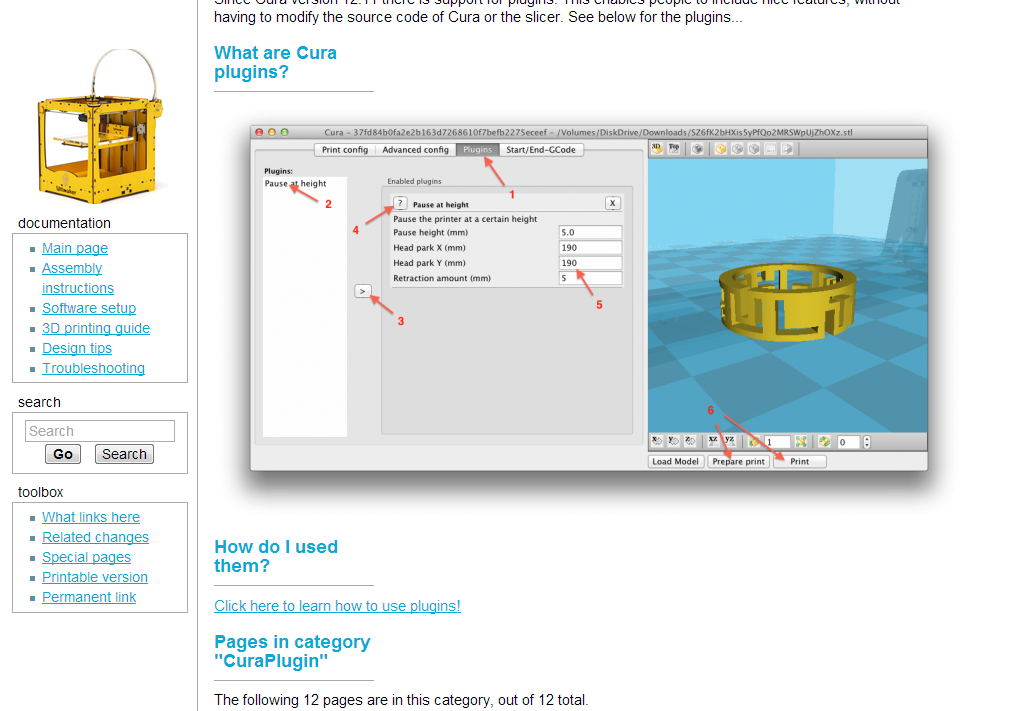Click the '?' help icon for Pause at height
The height and width of the screenshot is (711, 1032).
click(x=400, y=203)
